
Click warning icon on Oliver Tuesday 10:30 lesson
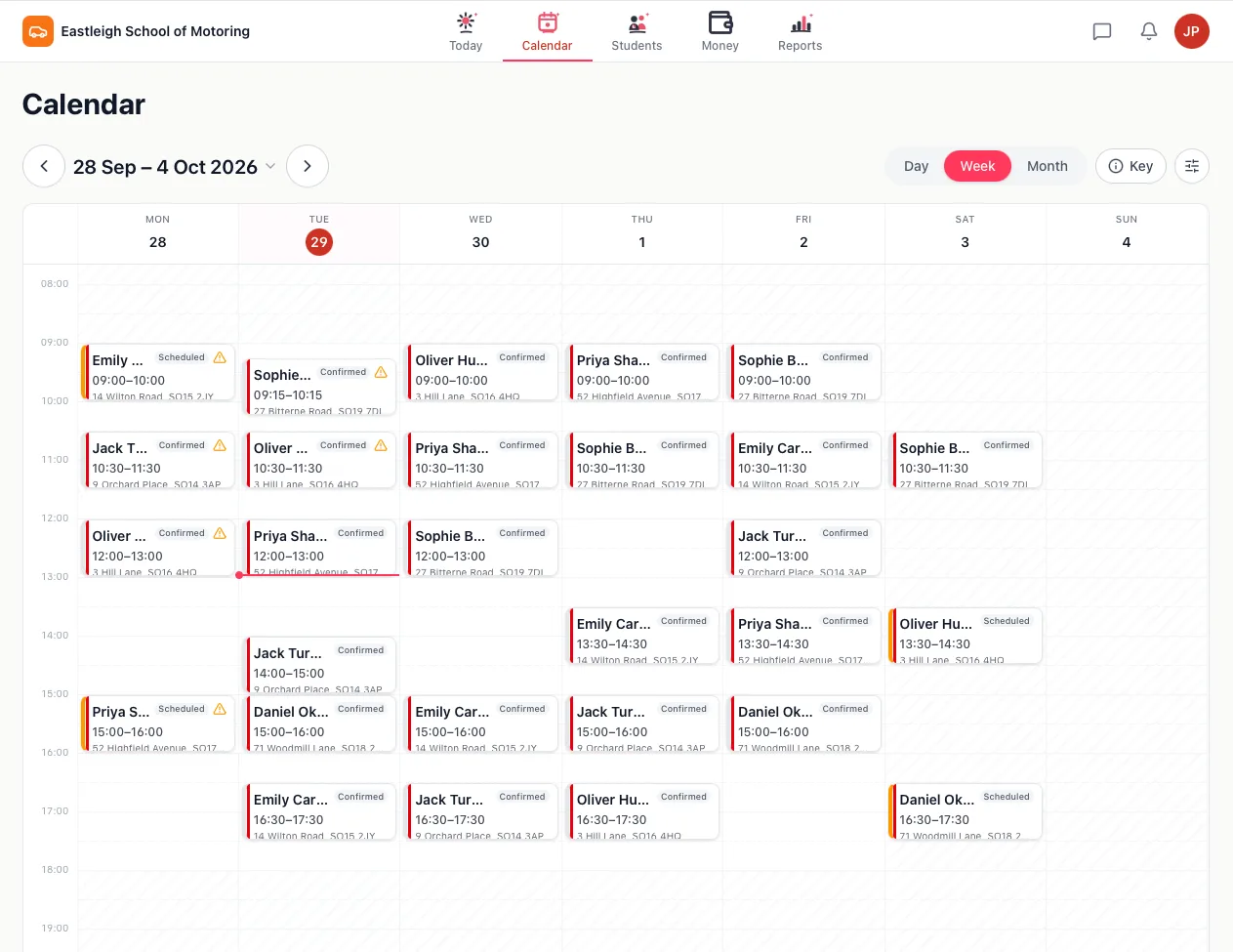pos(381,445)
